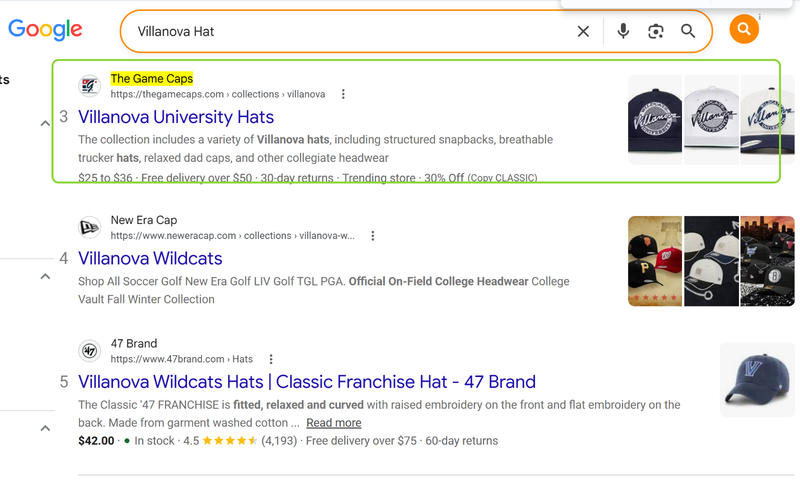Clear the search box with the X icon
The height and width of the screenshot is (480, 800).
(583, 32)
